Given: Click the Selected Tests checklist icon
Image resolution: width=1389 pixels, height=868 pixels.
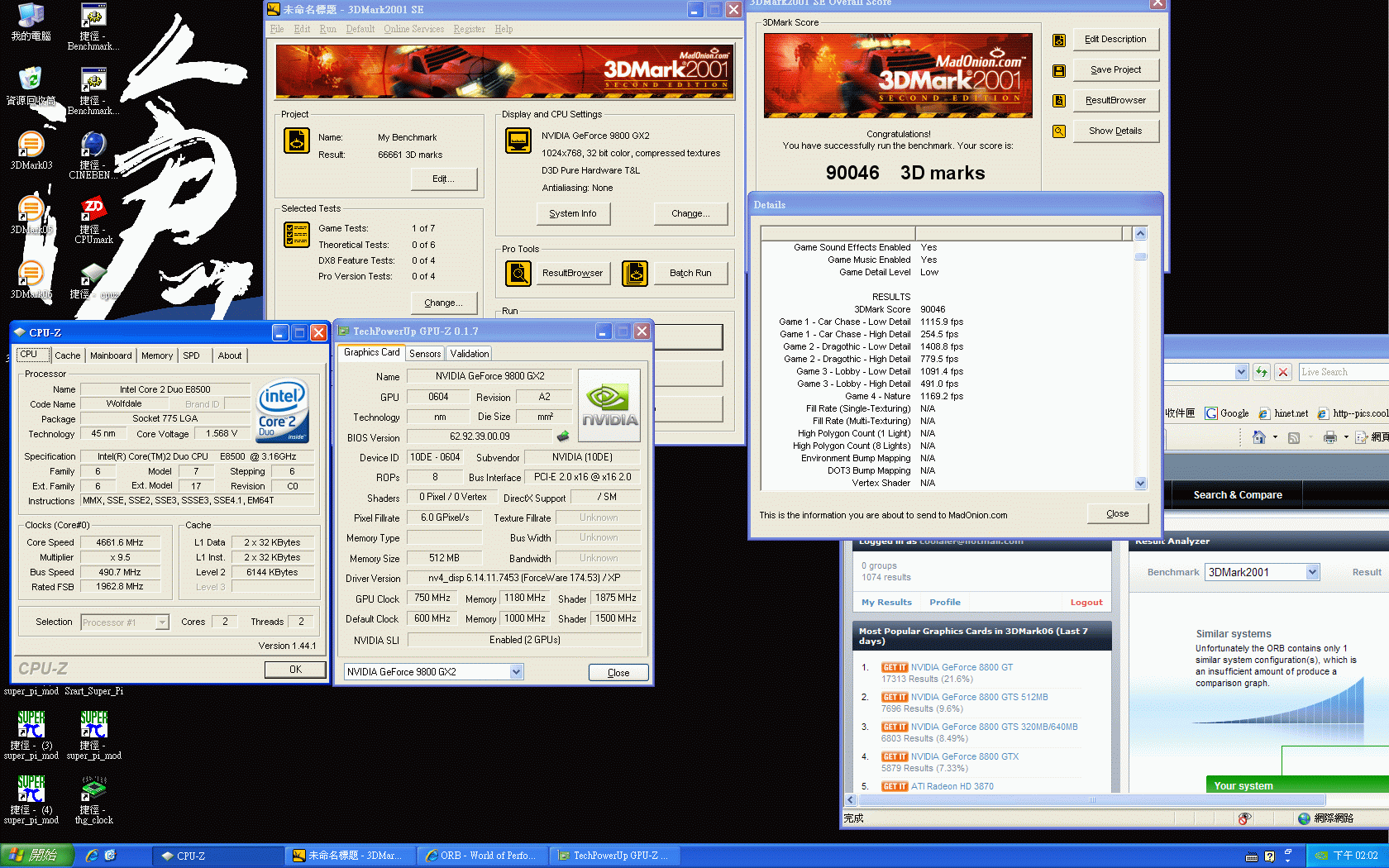Looking at the screenshot, I should pyautogui.click(x=297, y=235).
